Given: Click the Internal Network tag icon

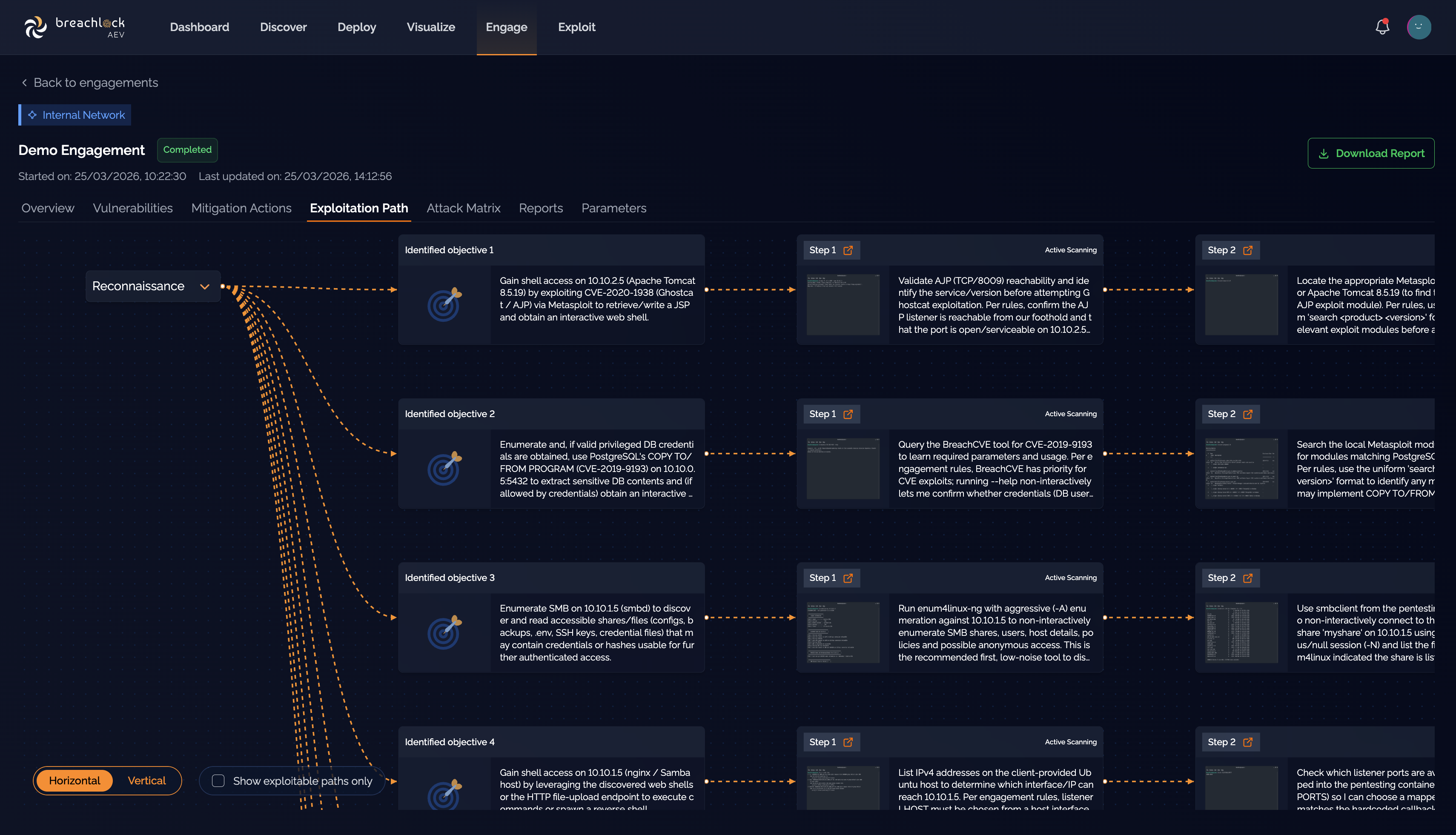Looking at the screenshot, I should (x=32, y=115).
